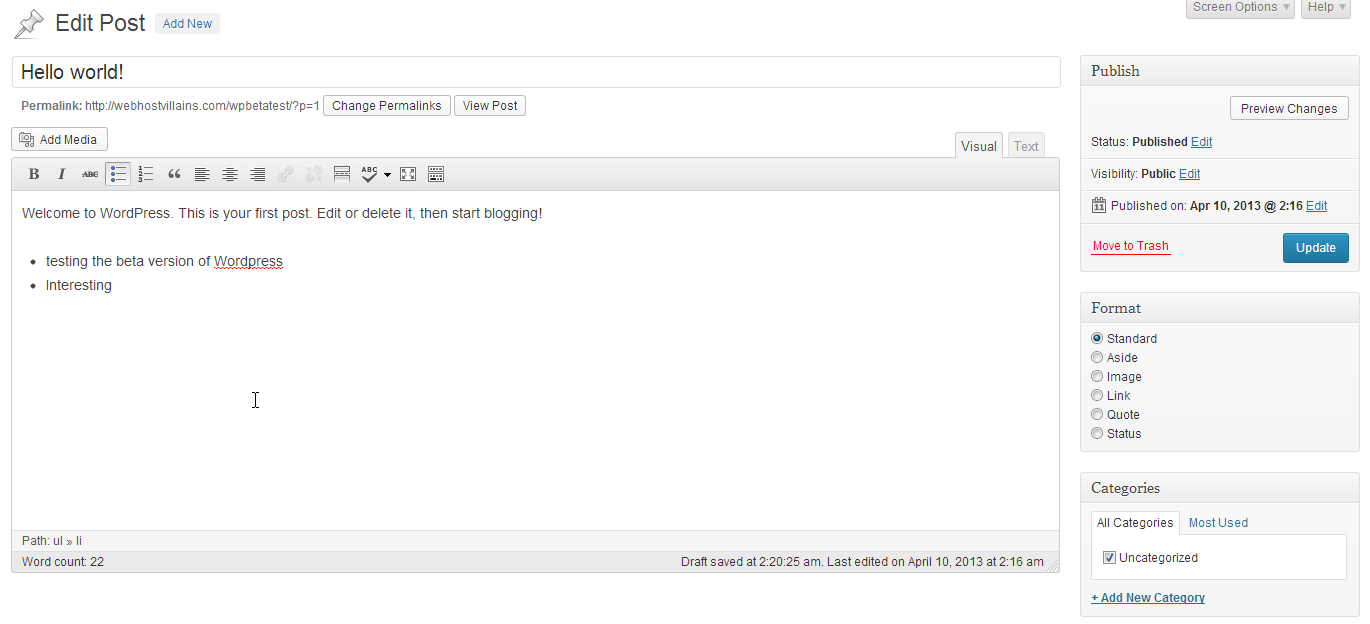
Task: Choose the Quote format option
Action: [1097, 414]
